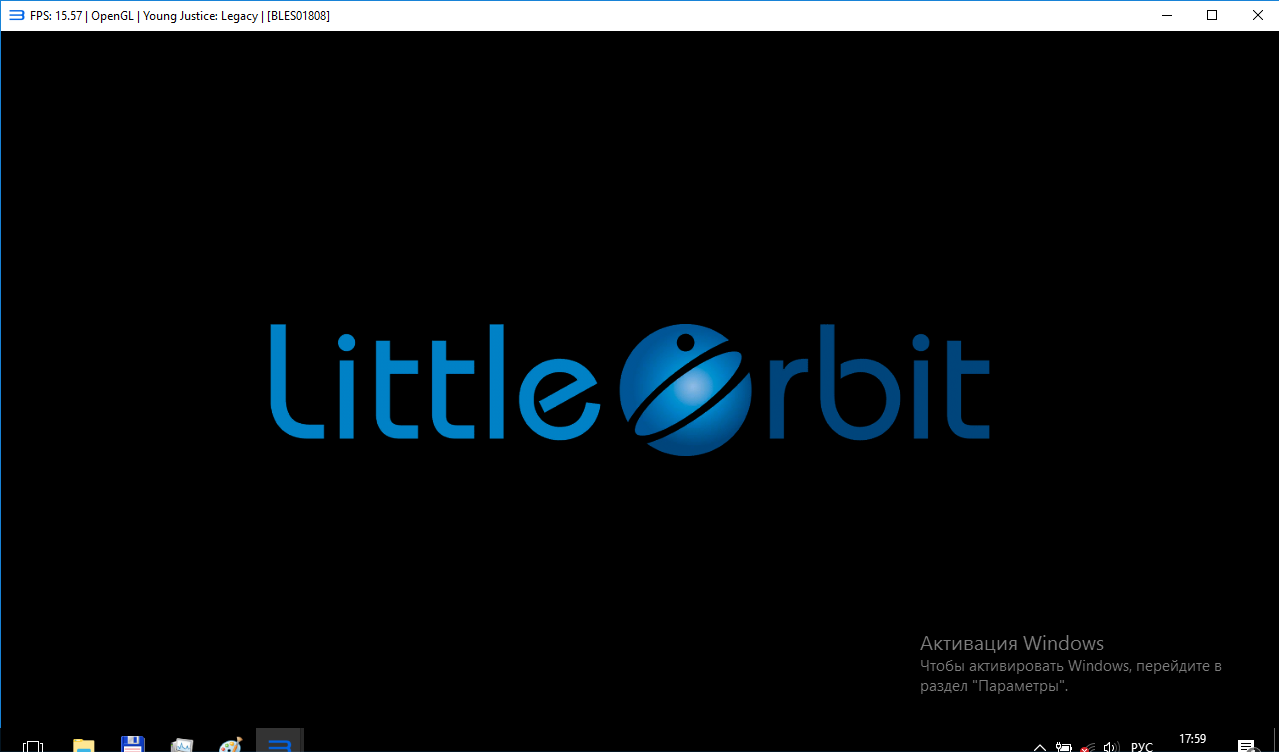Click the Young Justice: Legacy window title

click(x=180, y=16)
